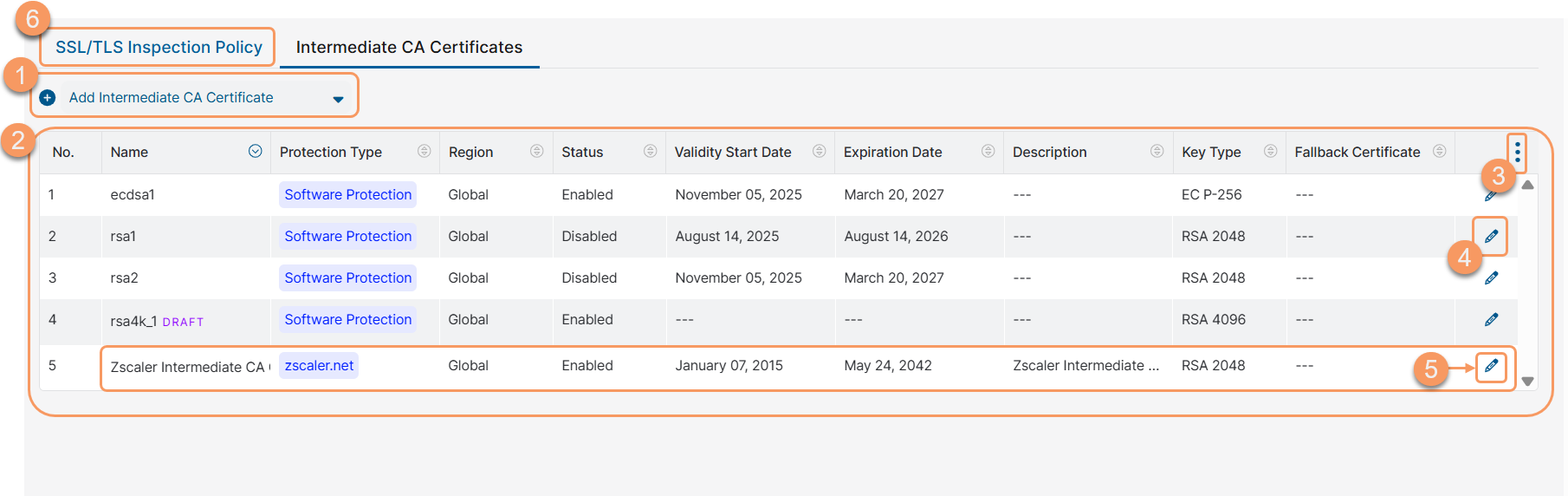Click plus icon to add certificate
The image size is (1568, 496).
click(x=48, y=98)
